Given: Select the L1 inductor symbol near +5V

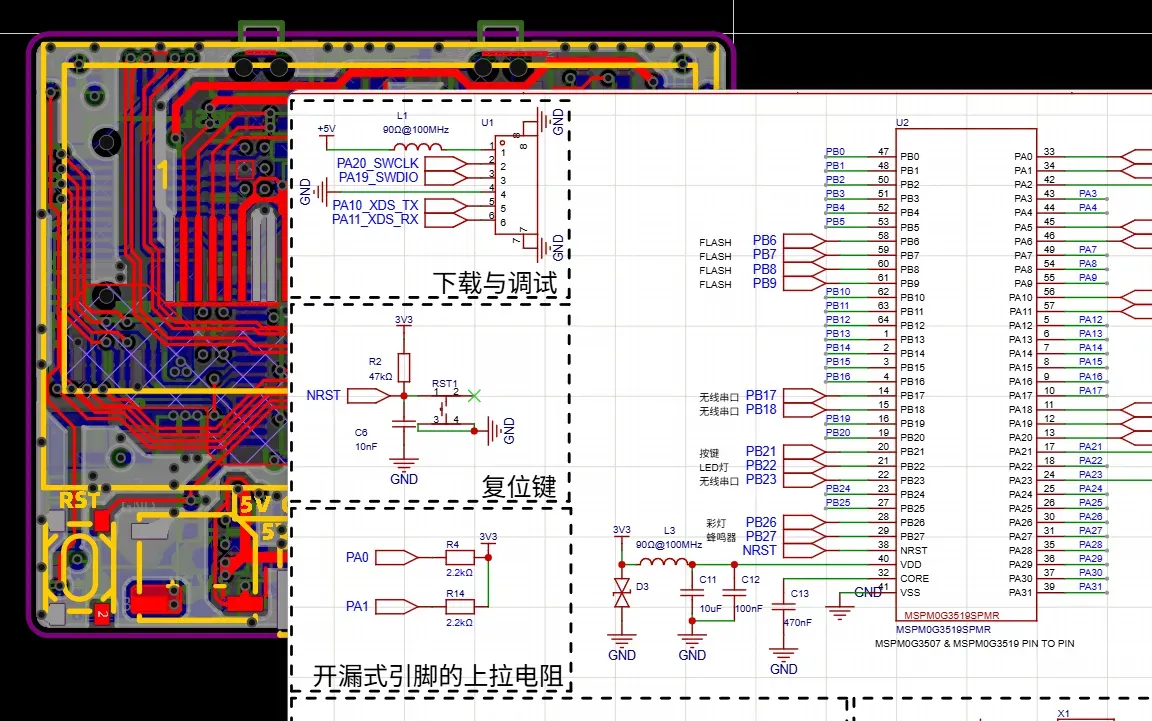Looking at the screenshot, I should tap(417, 146).
